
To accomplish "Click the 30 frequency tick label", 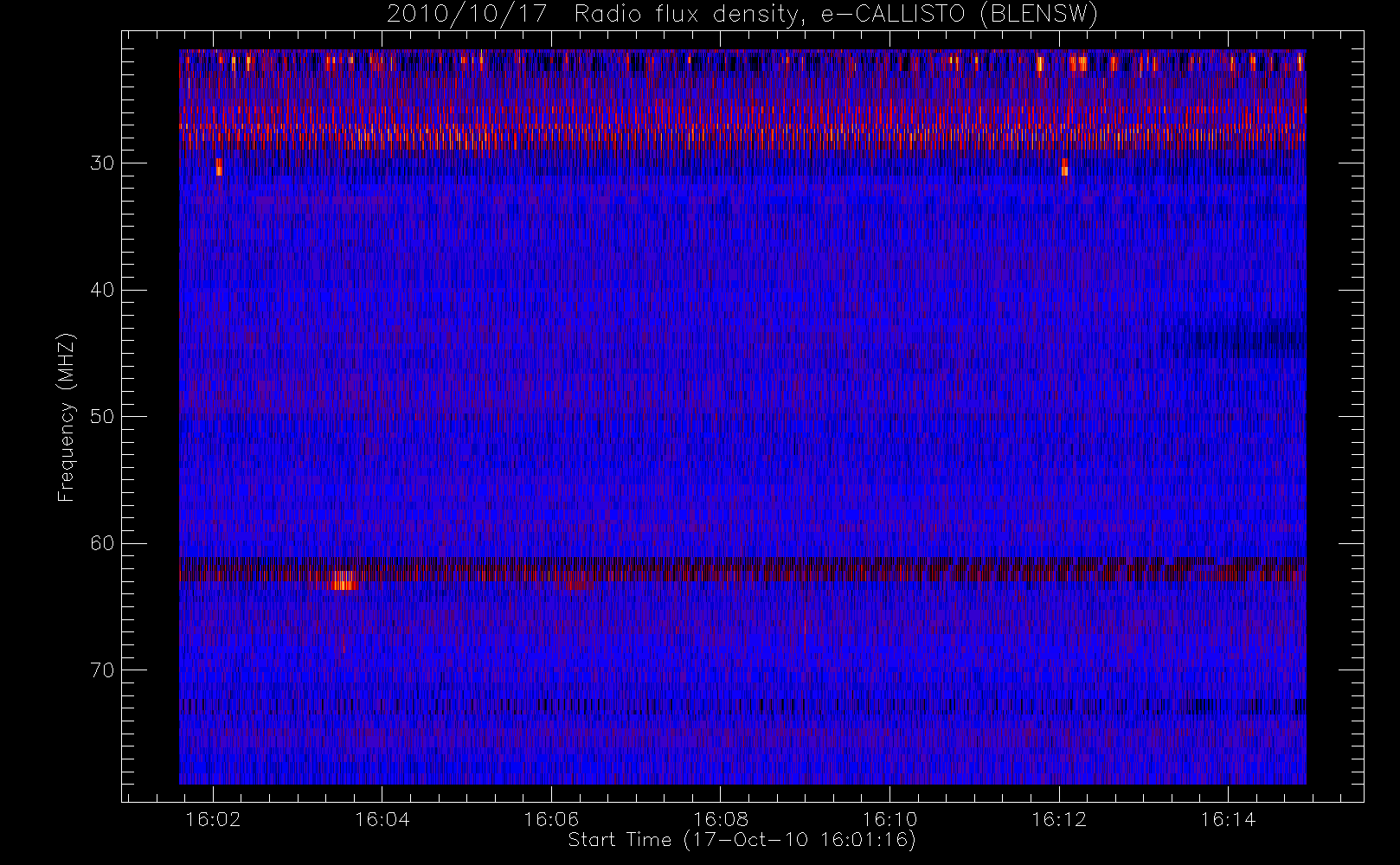I will point(102,163).
